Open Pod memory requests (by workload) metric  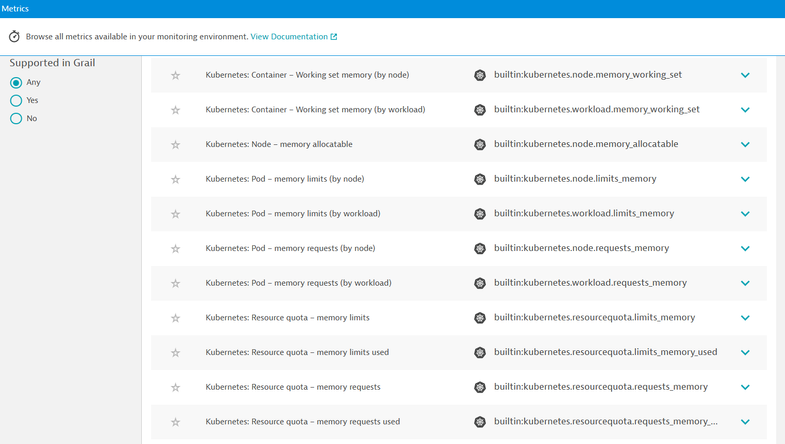coord(298,283)
